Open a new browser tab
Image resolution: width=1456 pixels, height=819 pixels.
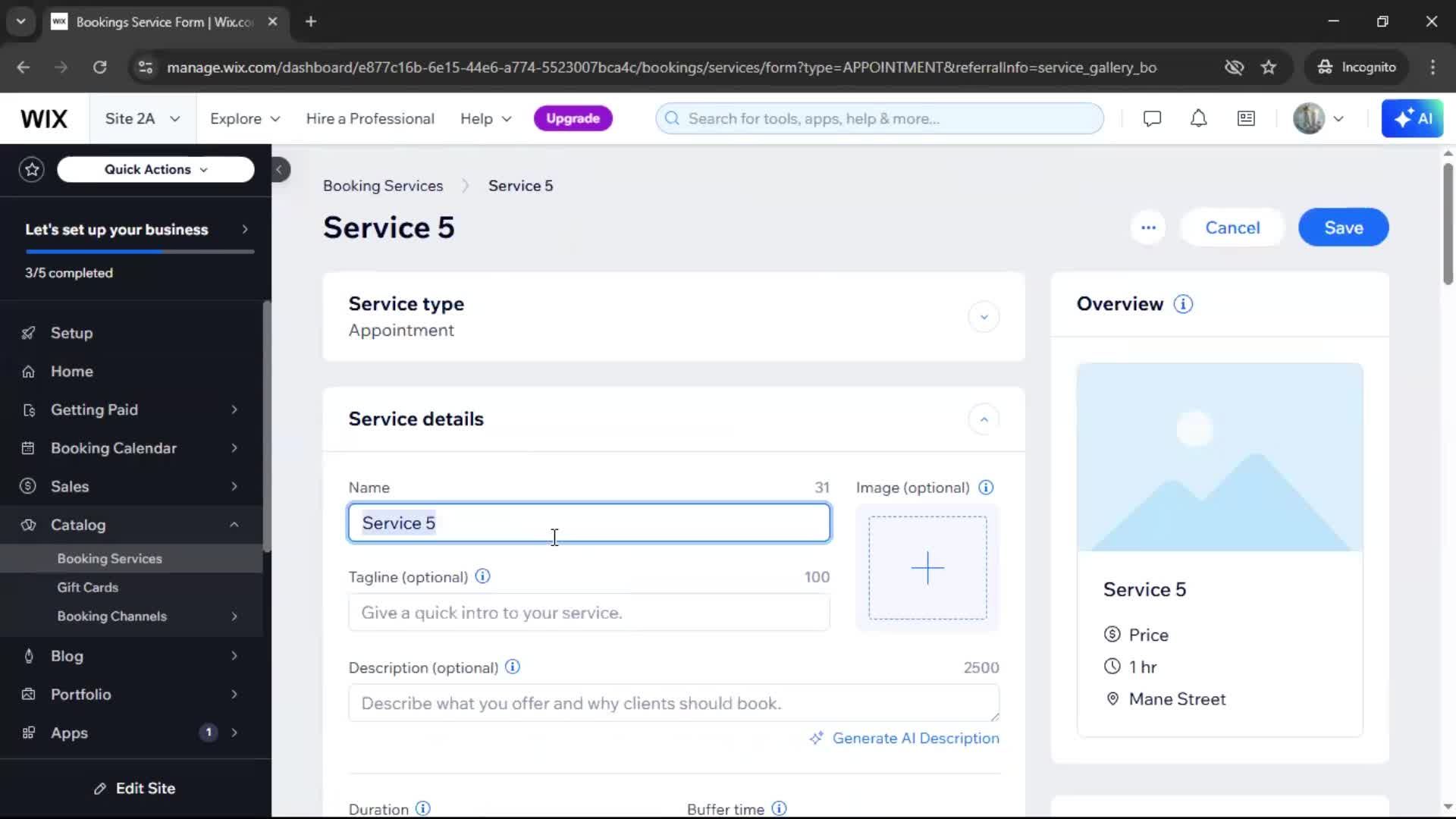tap(311, 22)
